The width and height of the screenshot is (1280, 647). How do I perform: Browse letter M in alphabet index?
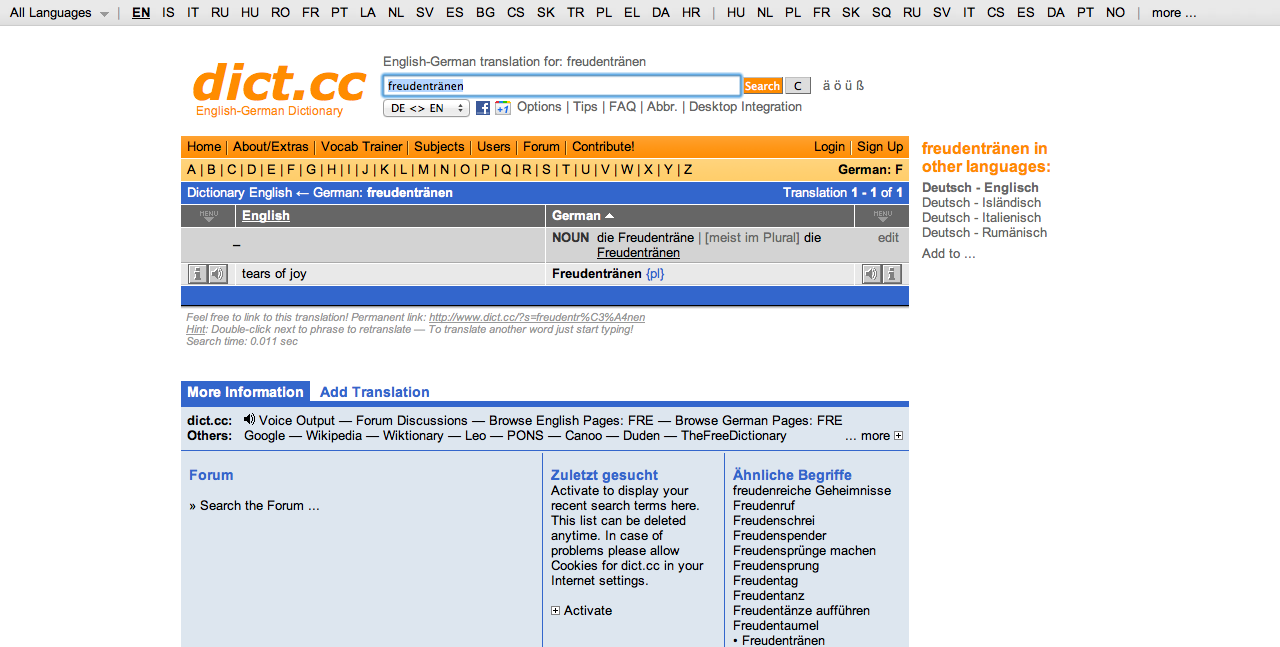coord(423,170)
